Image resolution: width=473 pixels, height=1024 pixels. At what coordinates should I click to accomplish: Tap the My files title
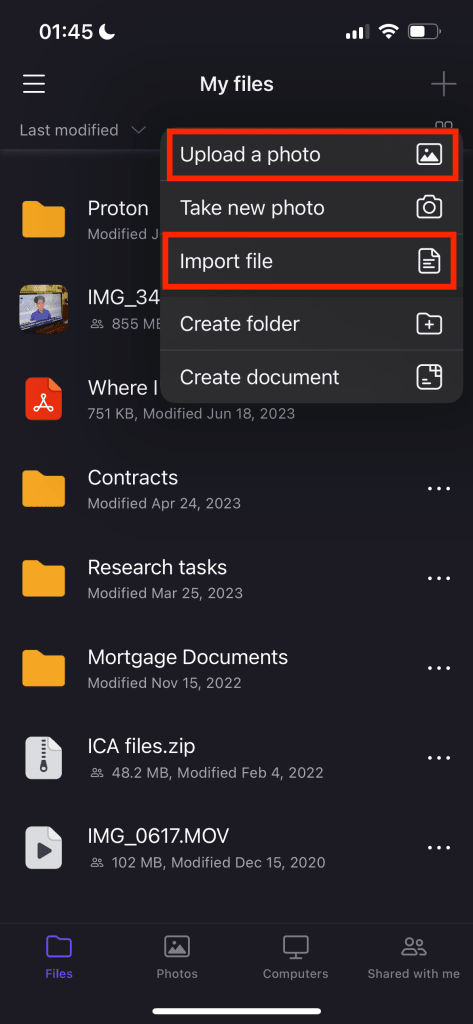236,84
